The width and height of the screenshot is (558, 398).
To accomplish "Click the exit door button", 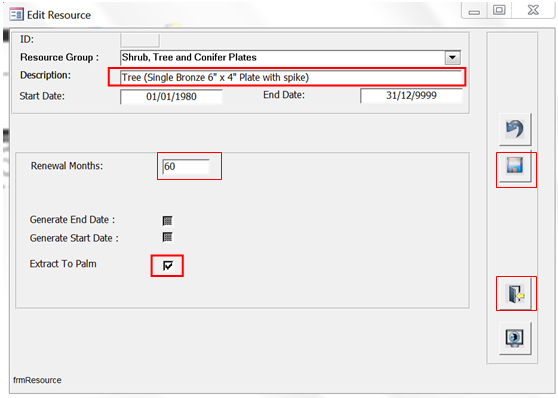I will point(515,294).
